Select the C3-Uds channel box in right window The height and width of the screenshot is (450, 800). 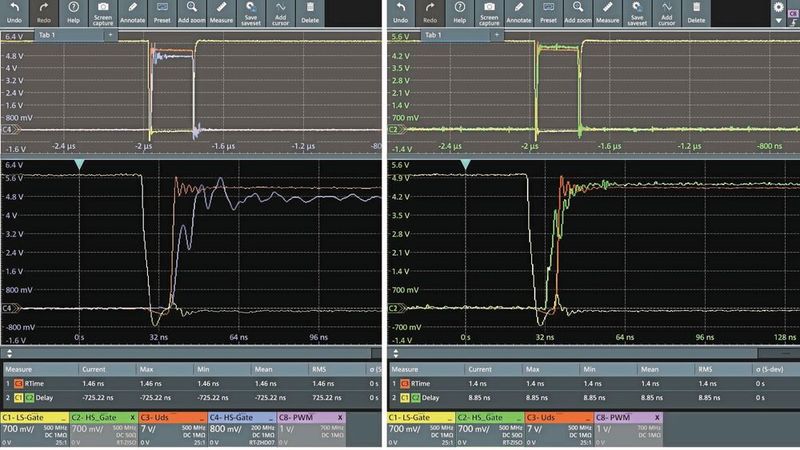point(559,428)
